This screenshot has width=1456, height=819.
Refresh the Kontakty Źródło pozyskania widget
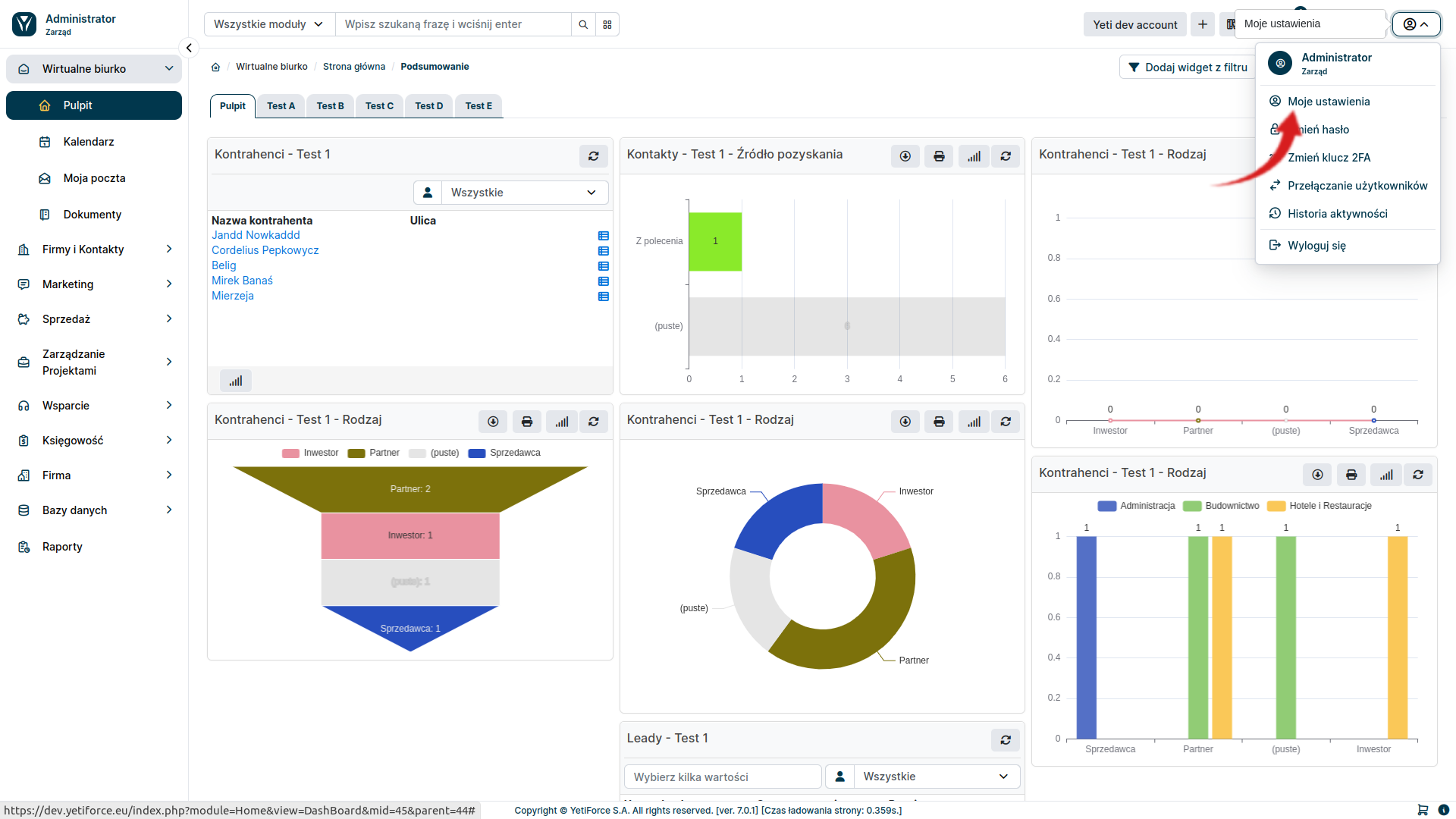(x=1006, y=156)
